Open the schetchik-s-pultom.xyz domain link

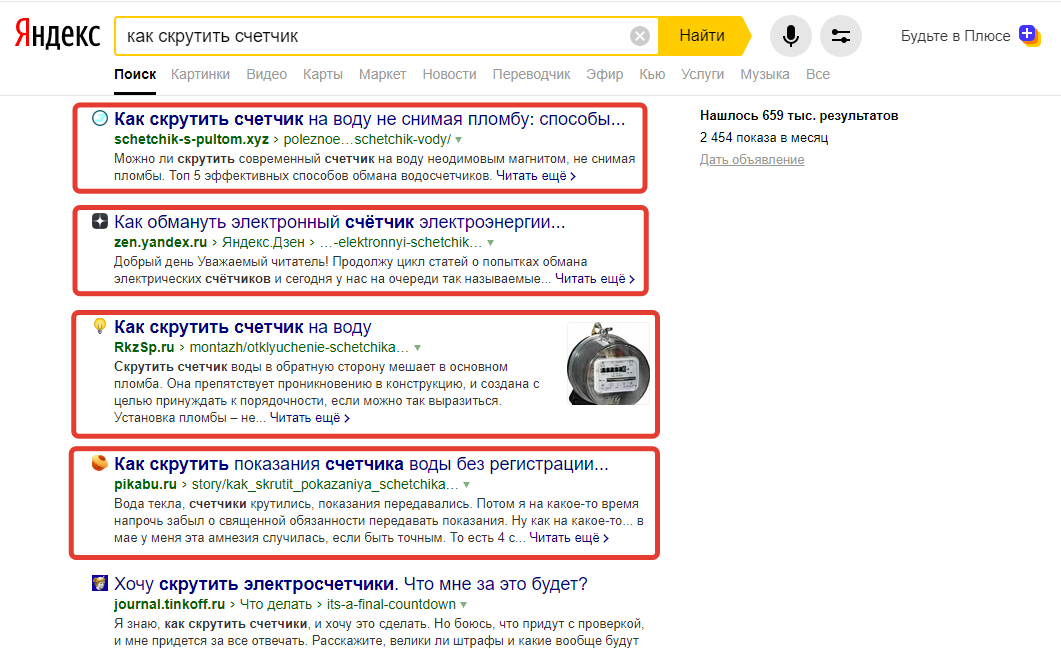(191, 139)
